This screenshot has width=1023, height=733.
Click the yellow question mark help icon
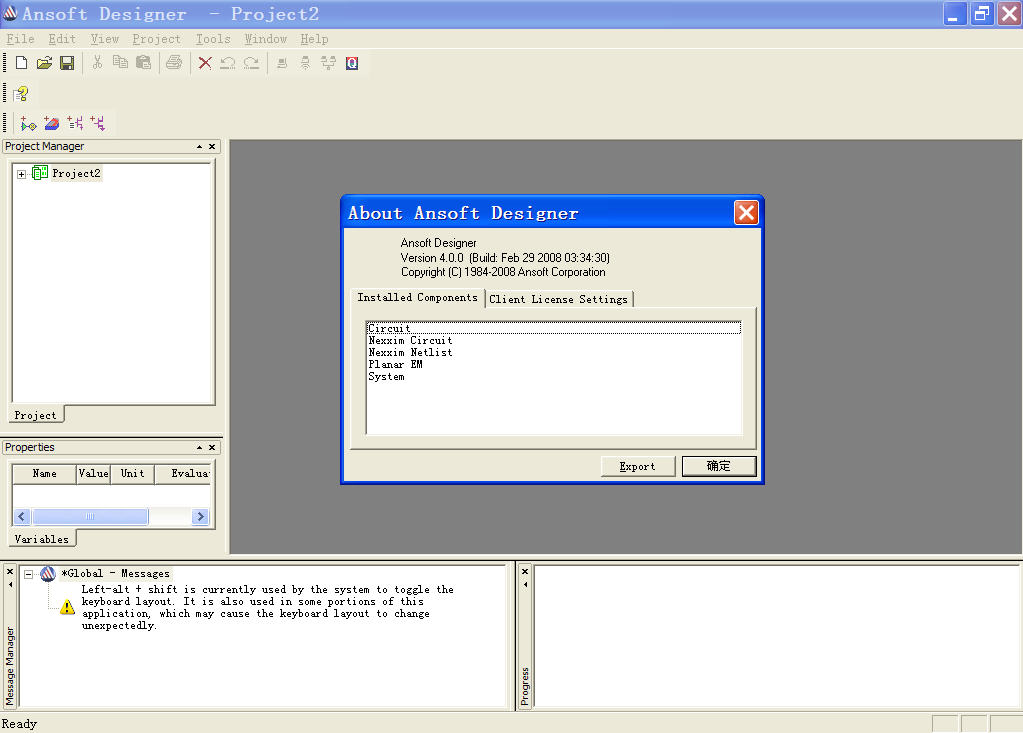click(x=21, y=94)
